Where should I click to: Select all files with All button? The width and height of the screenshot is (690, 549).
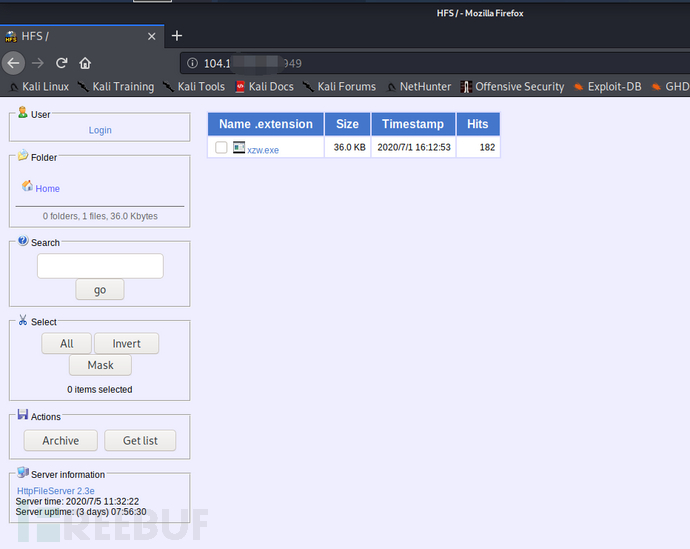pyautogui.click(x=66, y=344)
